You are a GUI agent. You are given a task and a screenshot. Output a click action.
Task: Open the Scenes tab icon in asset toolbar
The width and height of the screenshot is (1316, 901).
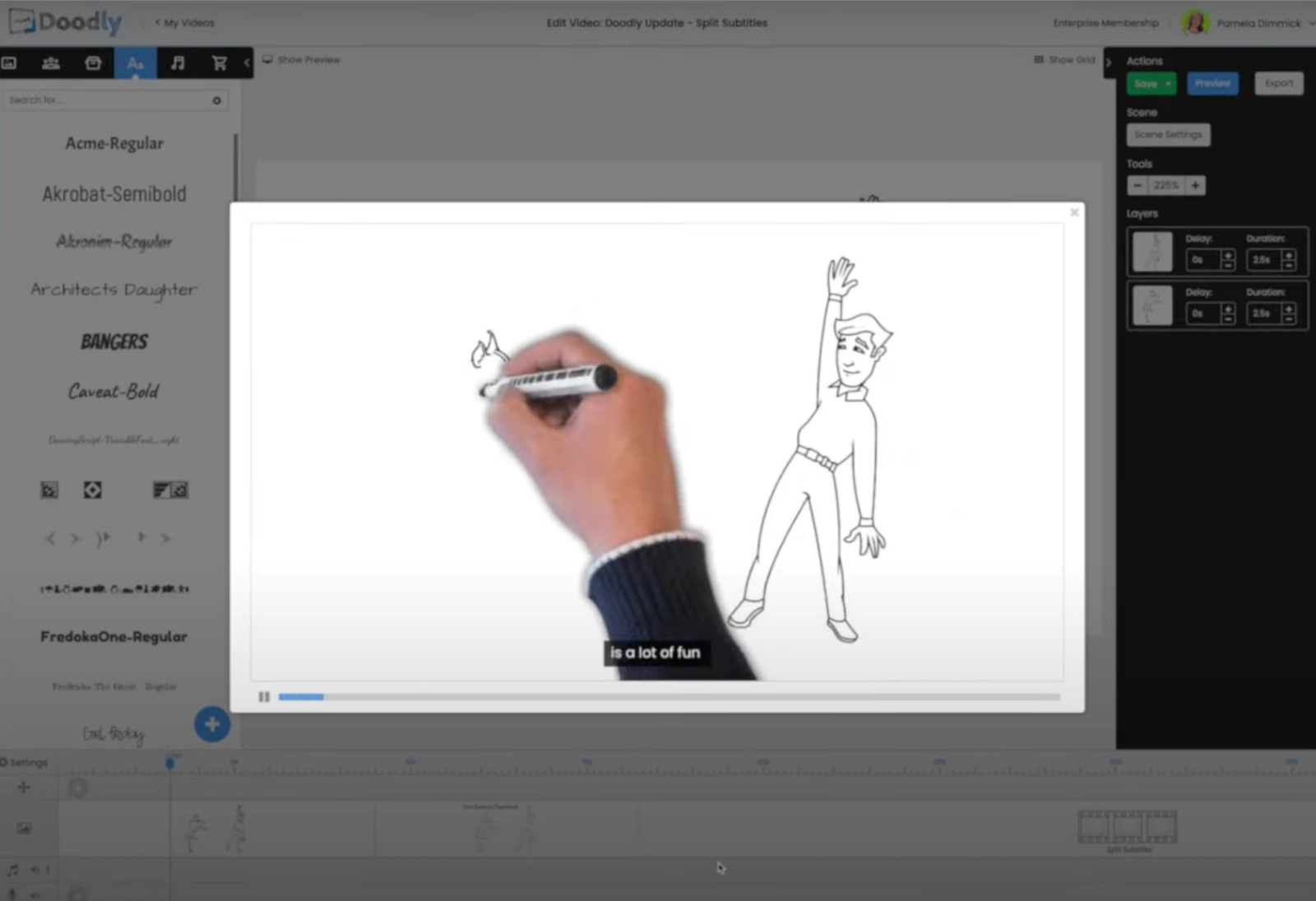click(9, 63)
